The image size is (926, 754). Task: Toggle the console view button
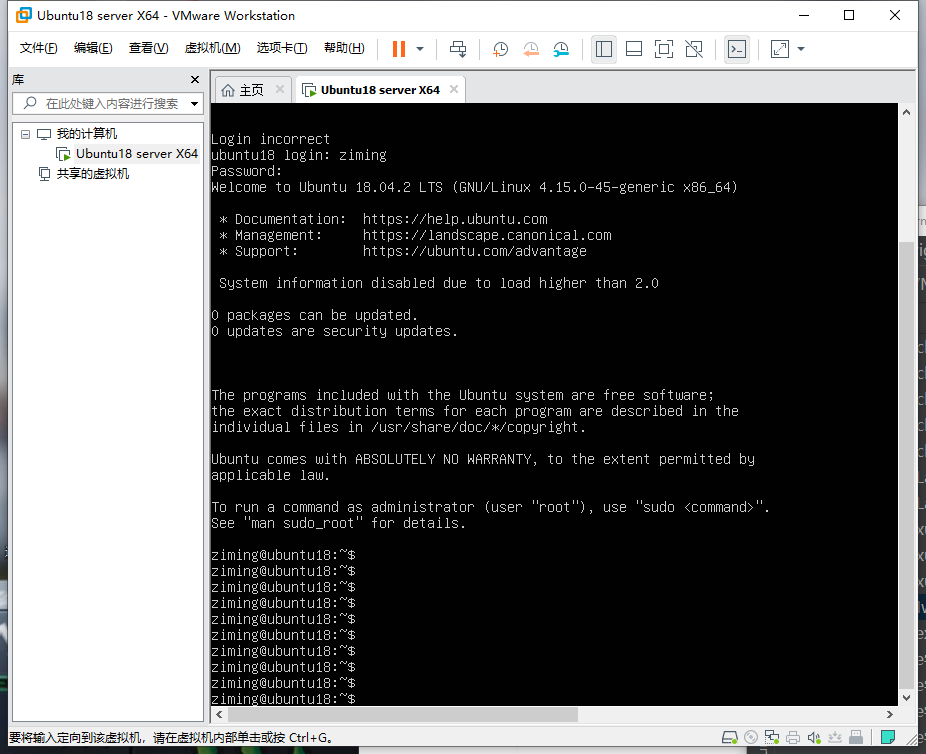coord(736,49)
